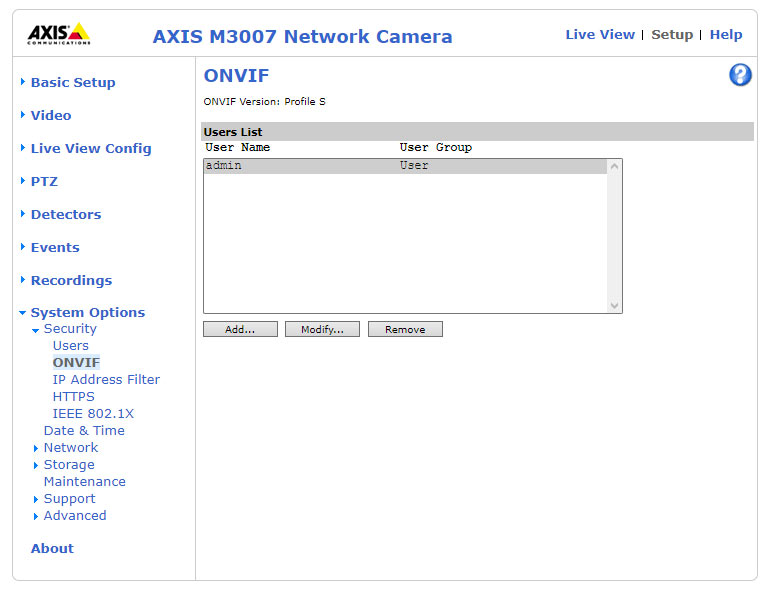Open the Detectors menu
Viewport: 776px width, 598px height.
pos(66,214)
